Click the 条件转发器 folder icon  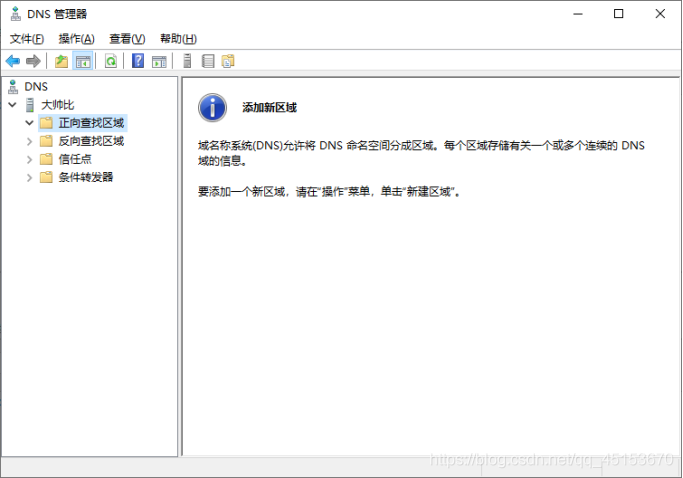click(46, 177)
